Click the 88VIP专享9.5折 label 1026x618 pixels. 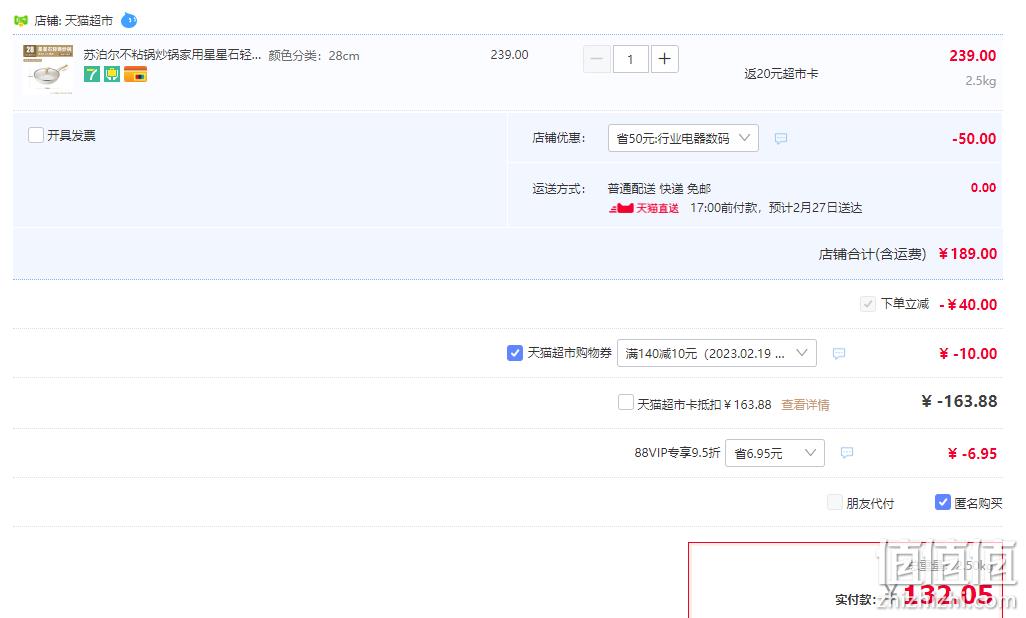(677, 453)
